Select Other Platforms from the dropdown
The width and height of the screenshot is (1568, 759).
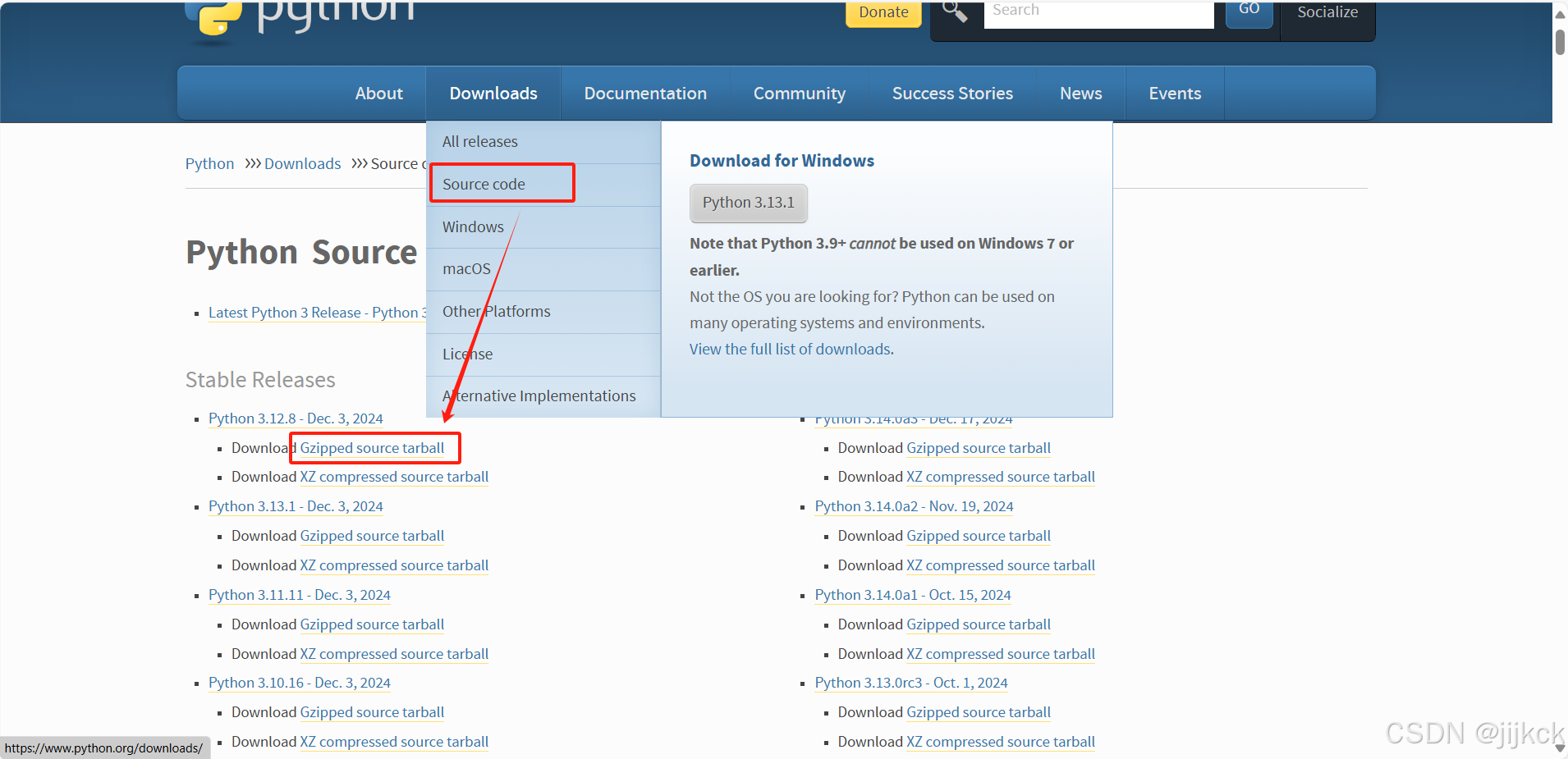pos(496,311)
